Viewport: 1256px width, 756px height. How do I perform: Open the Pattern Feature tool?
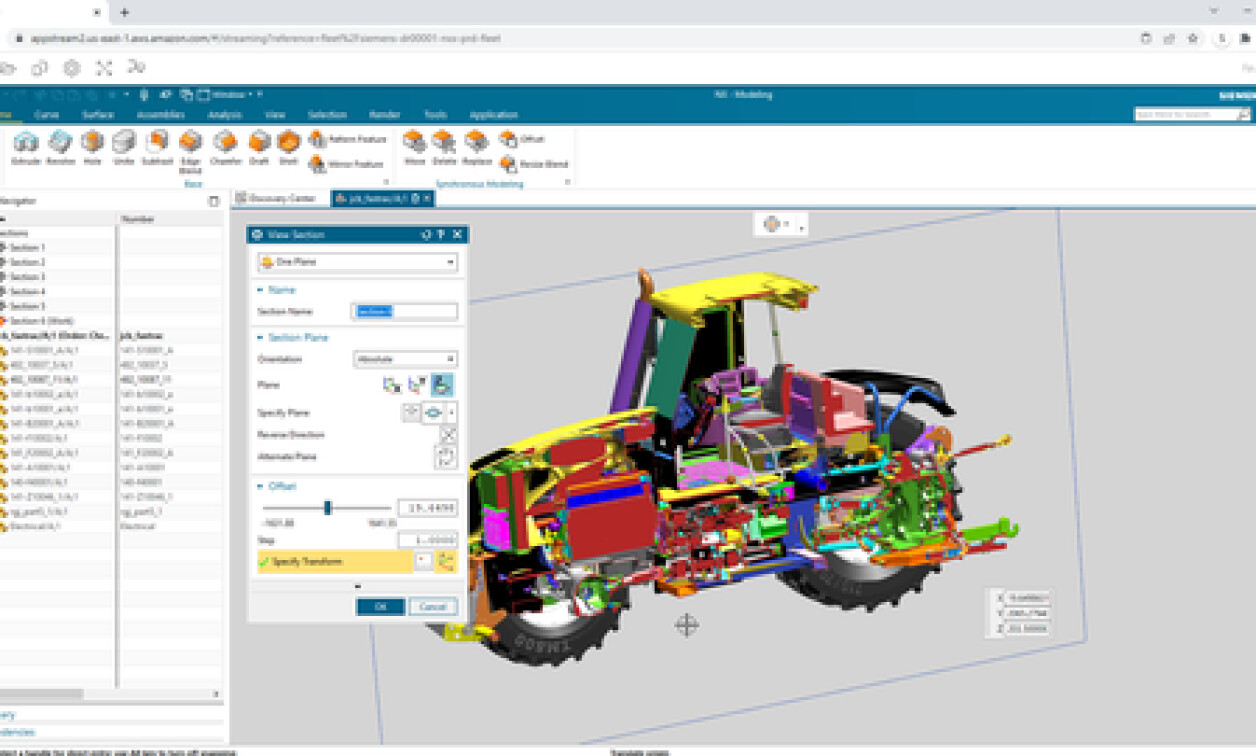tap(344, 140)
